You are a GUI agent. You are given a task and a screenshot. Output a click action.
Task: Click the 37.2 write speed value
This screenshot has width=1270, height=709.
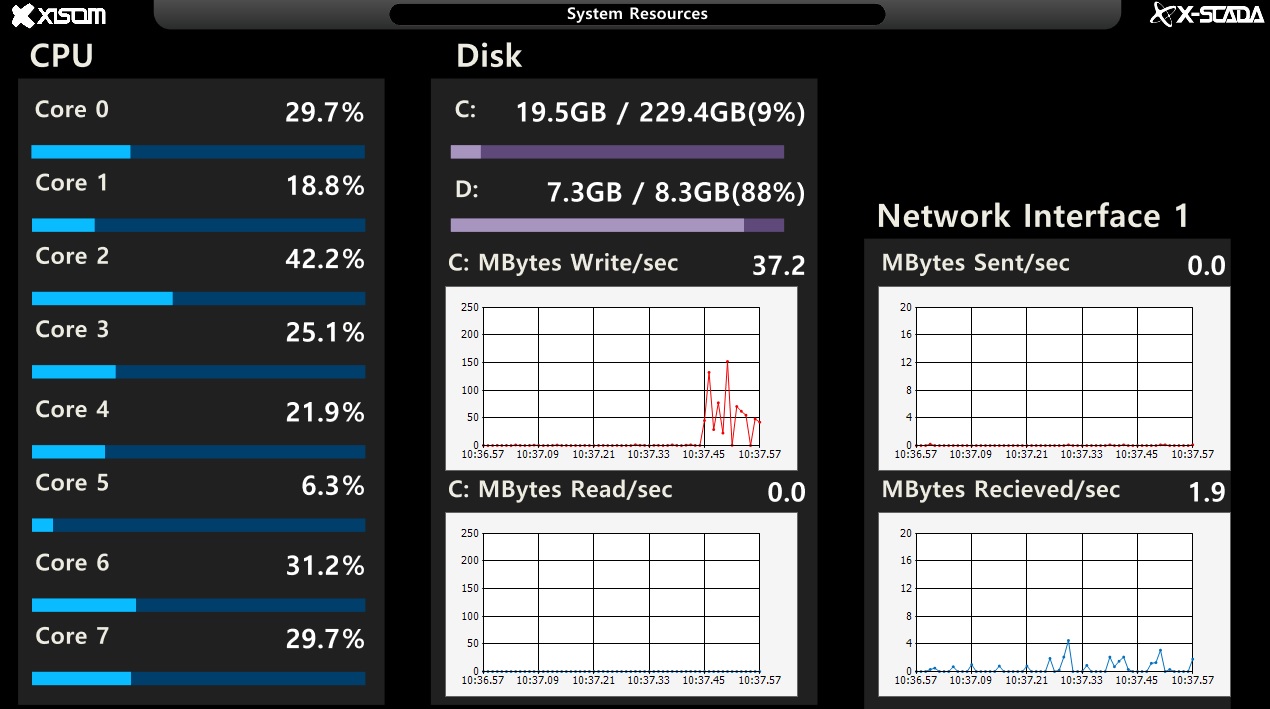tap(778, 265)
